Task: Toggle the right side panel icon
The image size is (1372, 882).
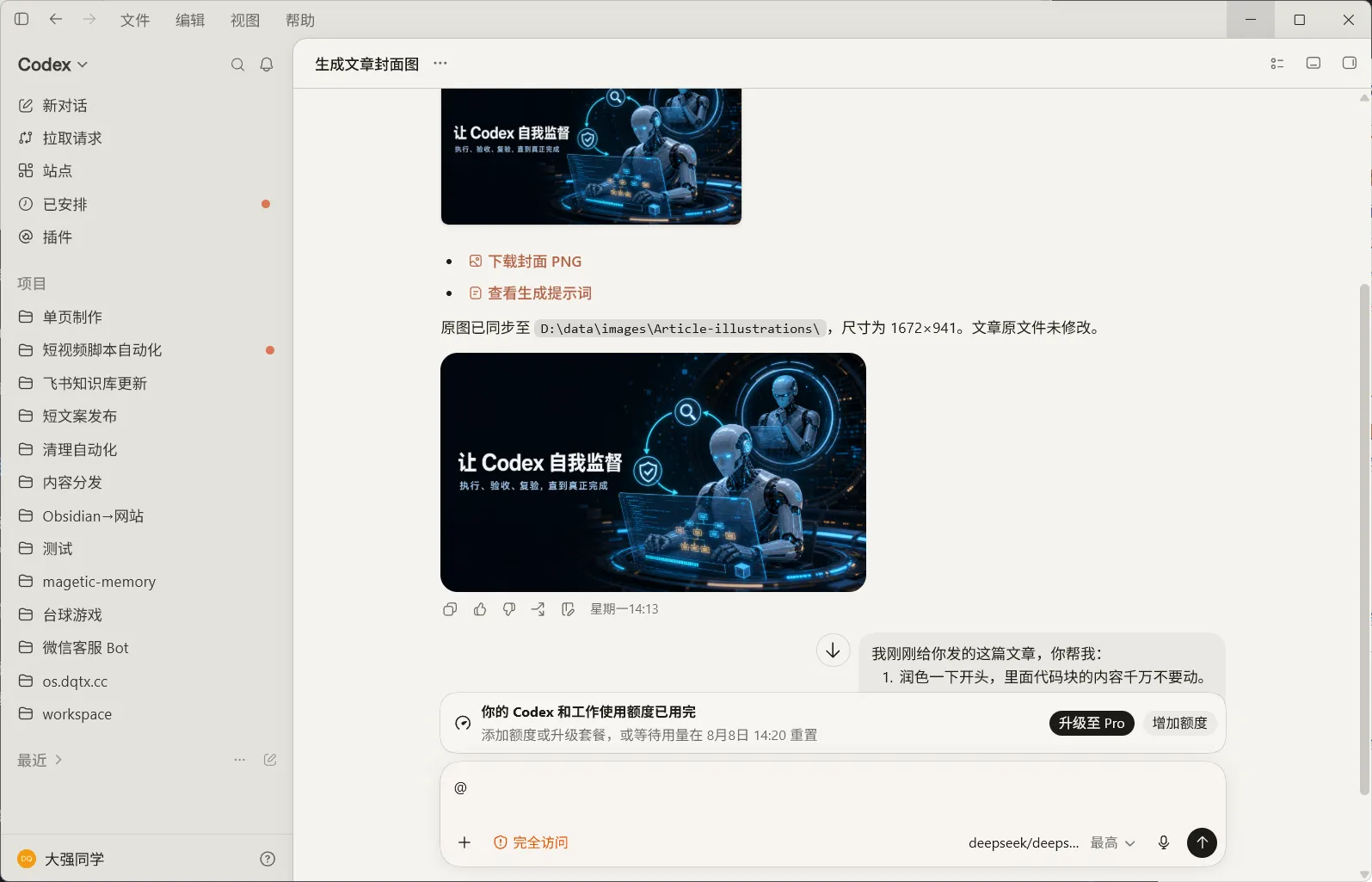Action: pos(1350,63)
